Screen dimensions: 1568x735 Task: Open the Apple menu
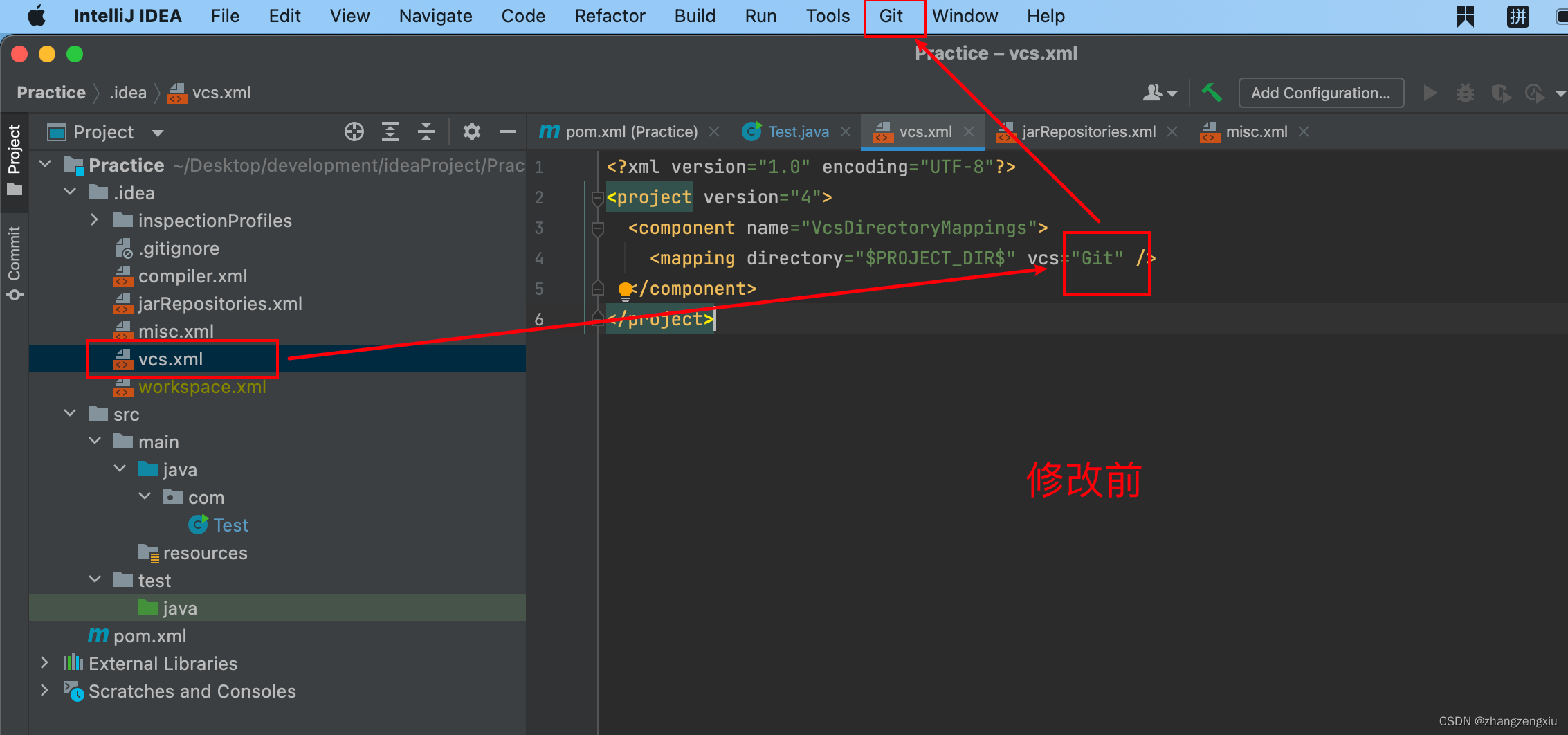pos(37,15)
